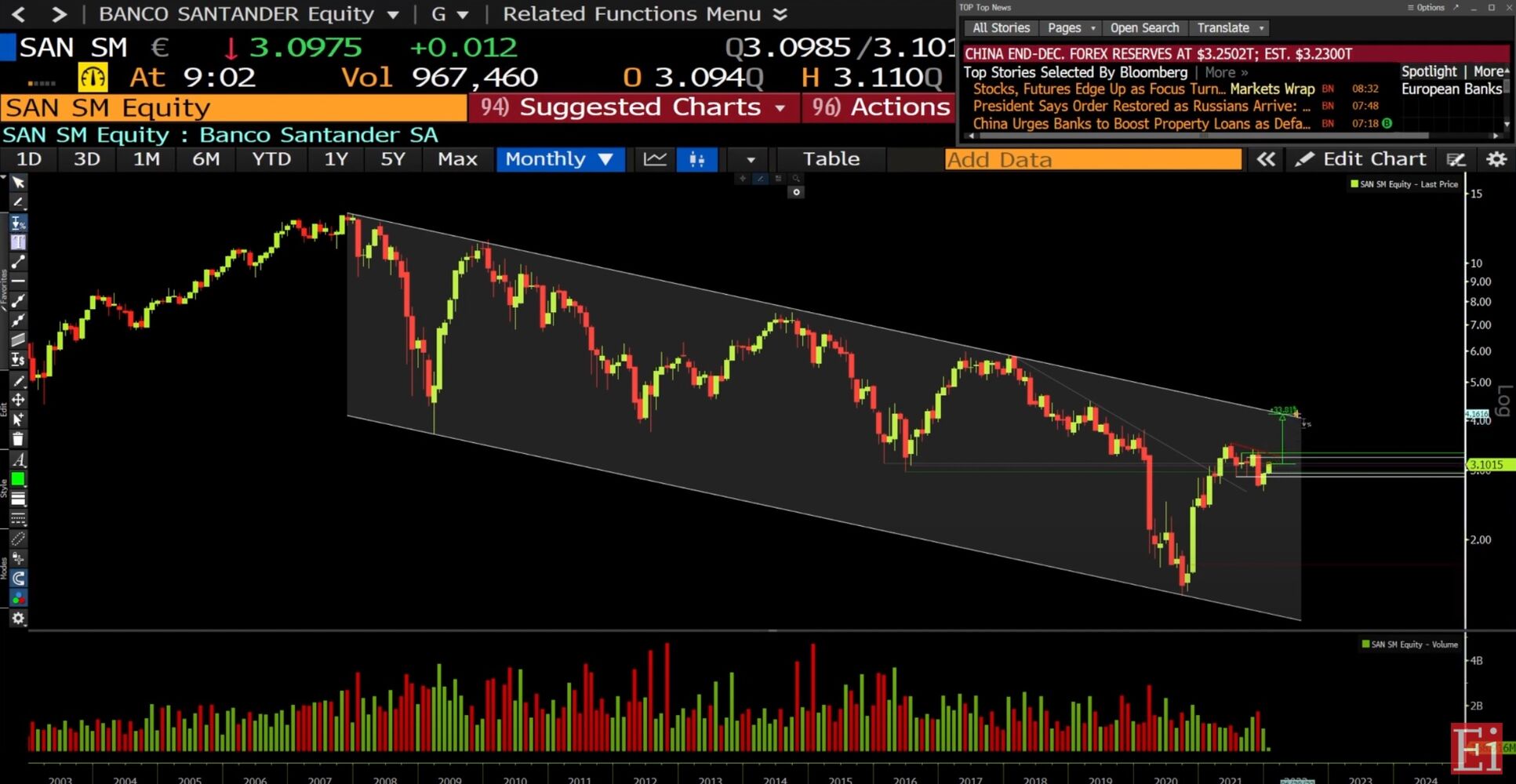Open the G function dropdown
Image resolution: width=1516 pixels, height=784 pixels.
pyautogui.click(x=449, y=14)
